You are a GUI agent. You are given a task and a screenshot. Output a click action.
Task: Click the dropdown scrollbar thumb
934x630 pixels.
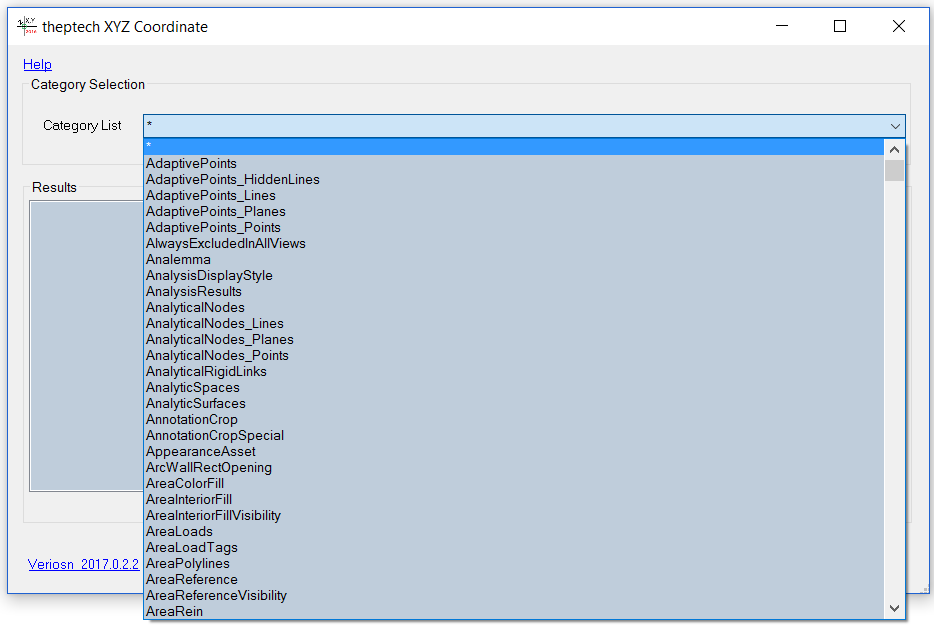[x=894, y=170]
